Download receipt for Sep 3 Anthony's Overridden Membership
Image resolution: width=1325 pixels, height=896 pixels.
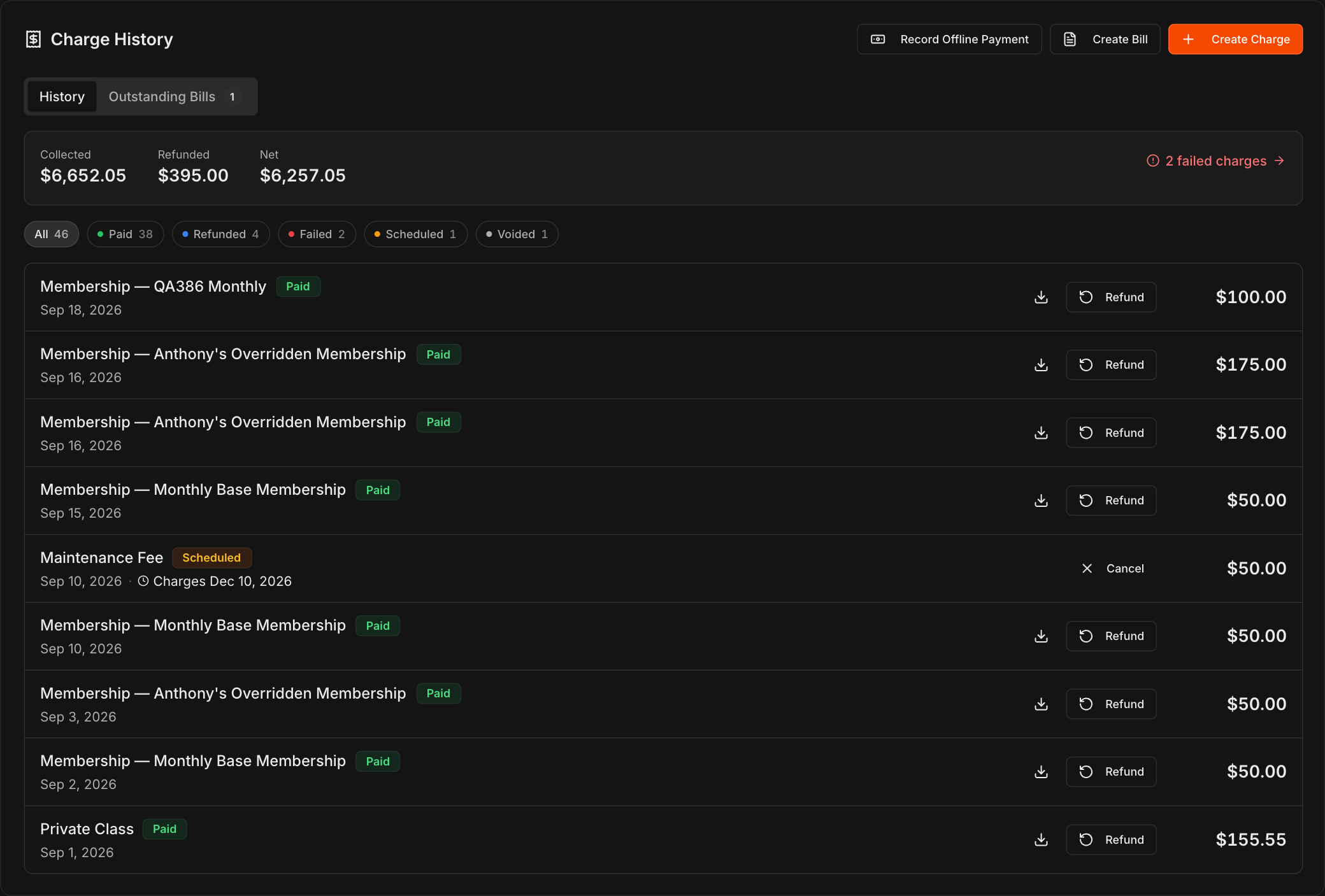pos(1041,704)
